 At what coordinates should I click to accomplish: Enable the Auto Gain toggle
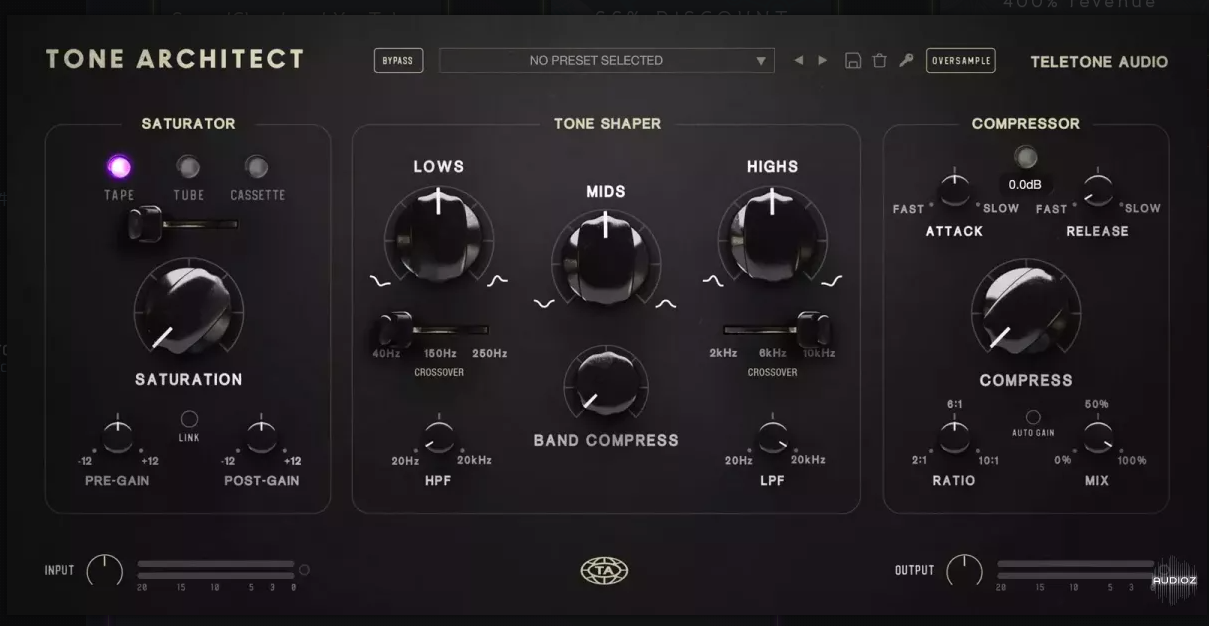pyautogui.click(x=1033, y=417)
